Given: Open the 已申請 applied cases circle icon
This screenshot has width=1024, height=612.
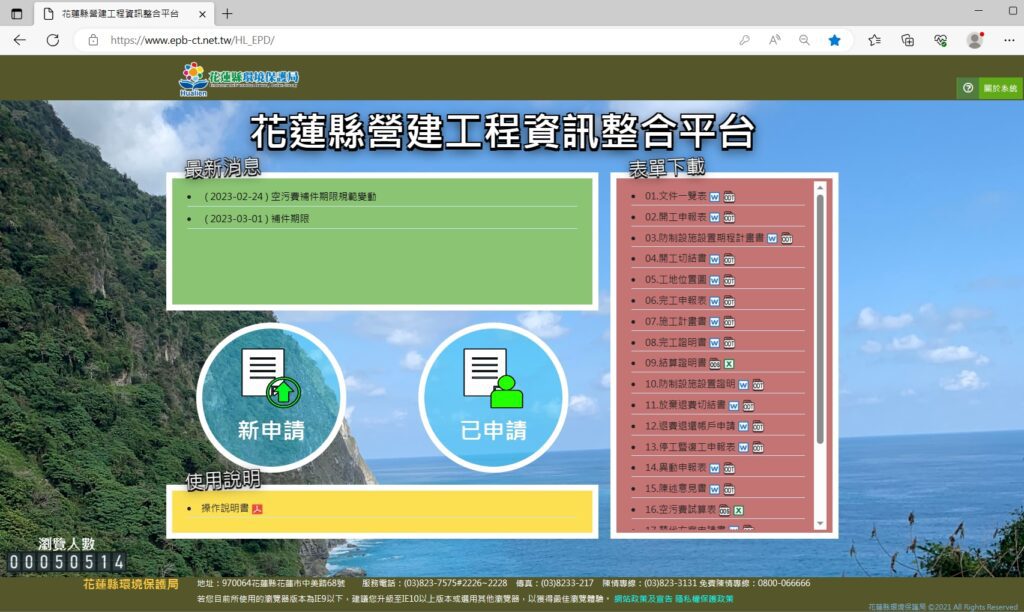Looking at the screenshot, I should pyautogui.click(x=493, y=397).
